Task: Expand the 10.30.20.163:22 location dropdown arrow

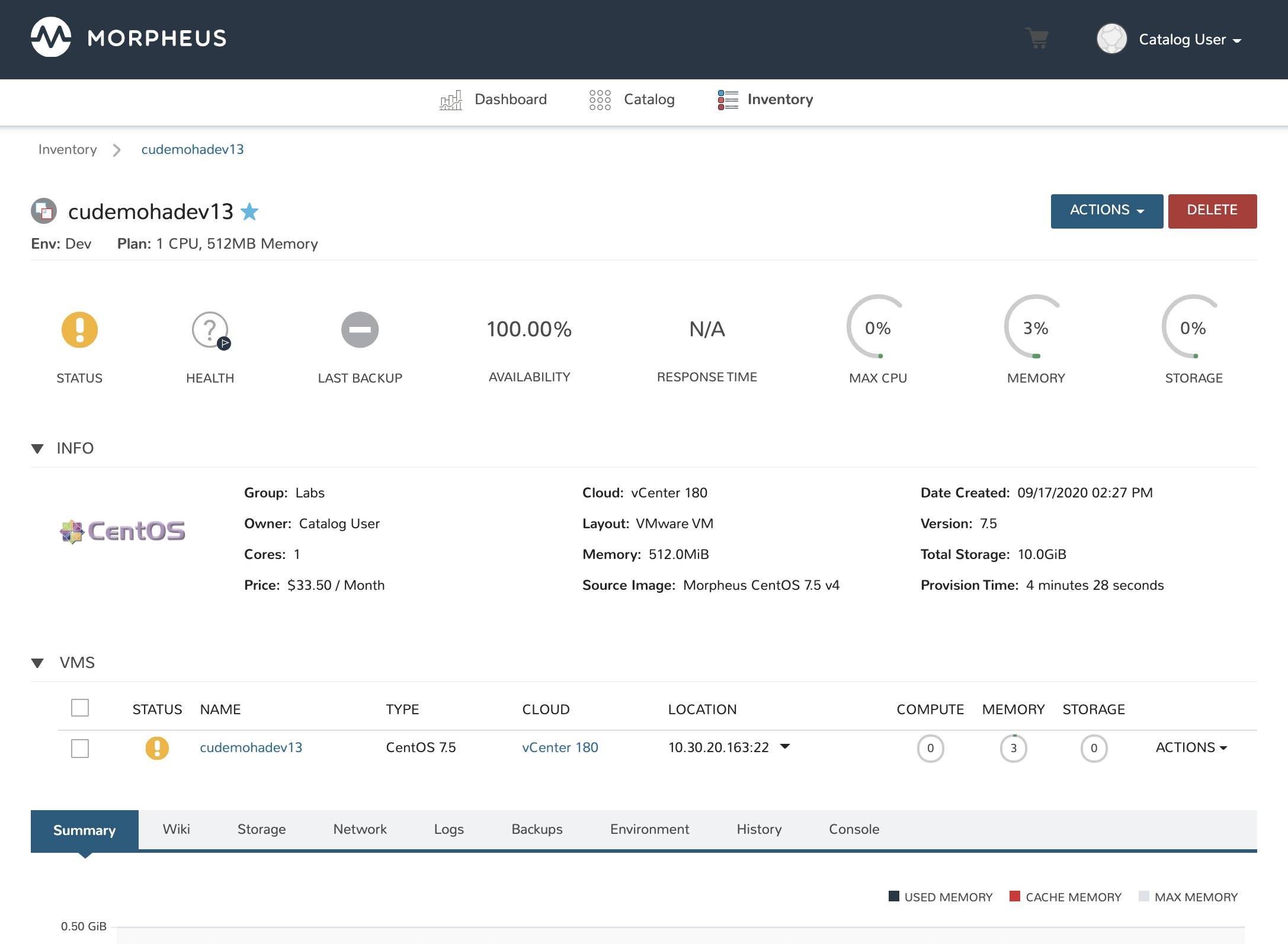Action: 785,746
